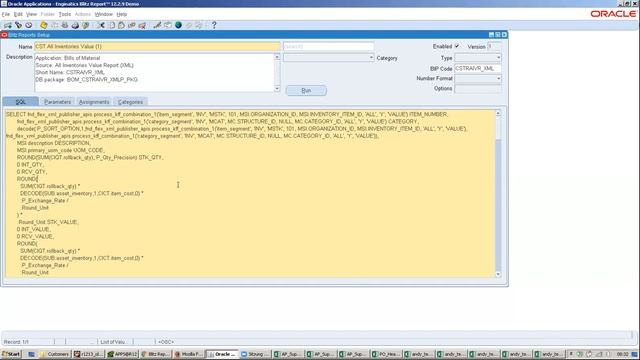Click the Switch Responsibilities toolbar icon
This screenshot has width=640, height=360.
click(64, 25)
